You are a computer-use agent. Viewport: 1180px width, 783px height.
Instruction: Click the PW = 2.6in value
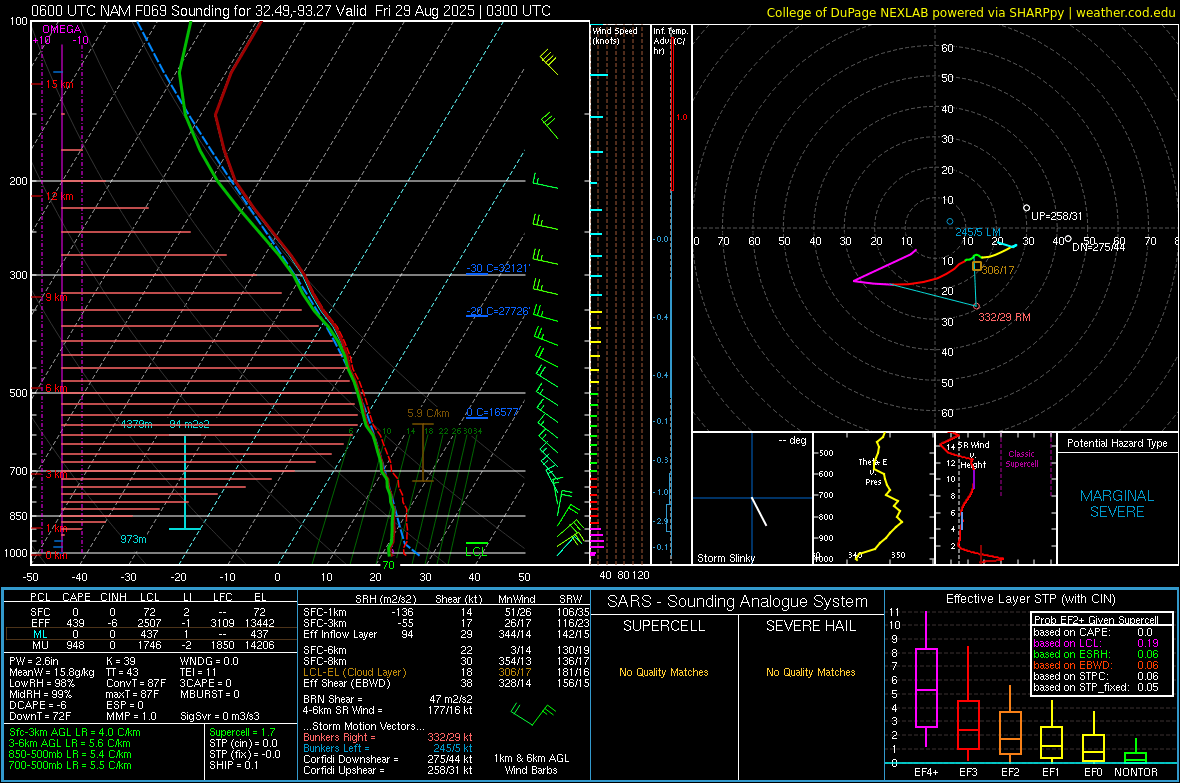click(x=34, y=661)
